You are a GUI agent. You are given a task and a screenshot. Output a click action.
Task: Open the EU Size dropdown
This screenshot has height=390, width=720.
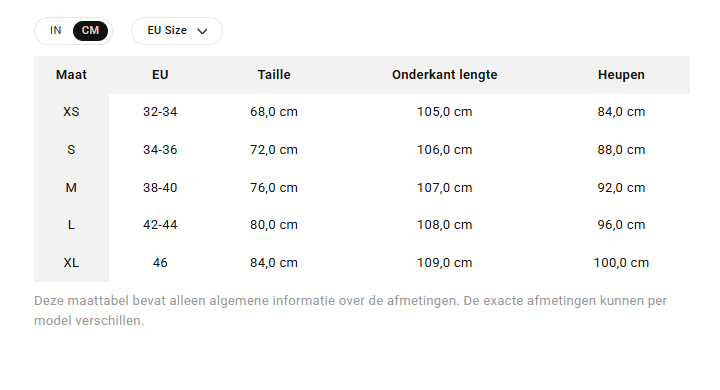177,31
